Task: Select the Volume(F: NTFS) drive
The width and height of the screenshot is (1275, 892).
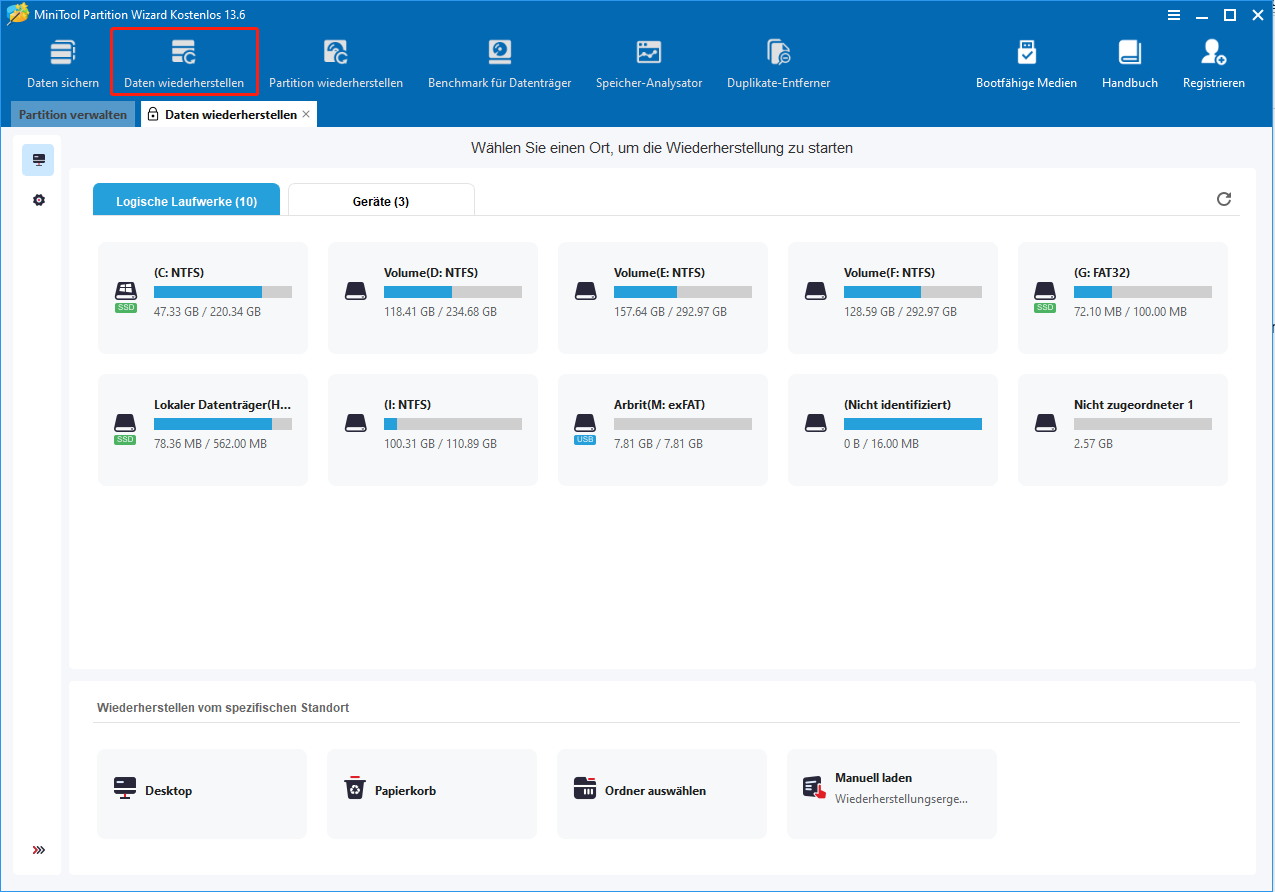Action: (893, 298)
